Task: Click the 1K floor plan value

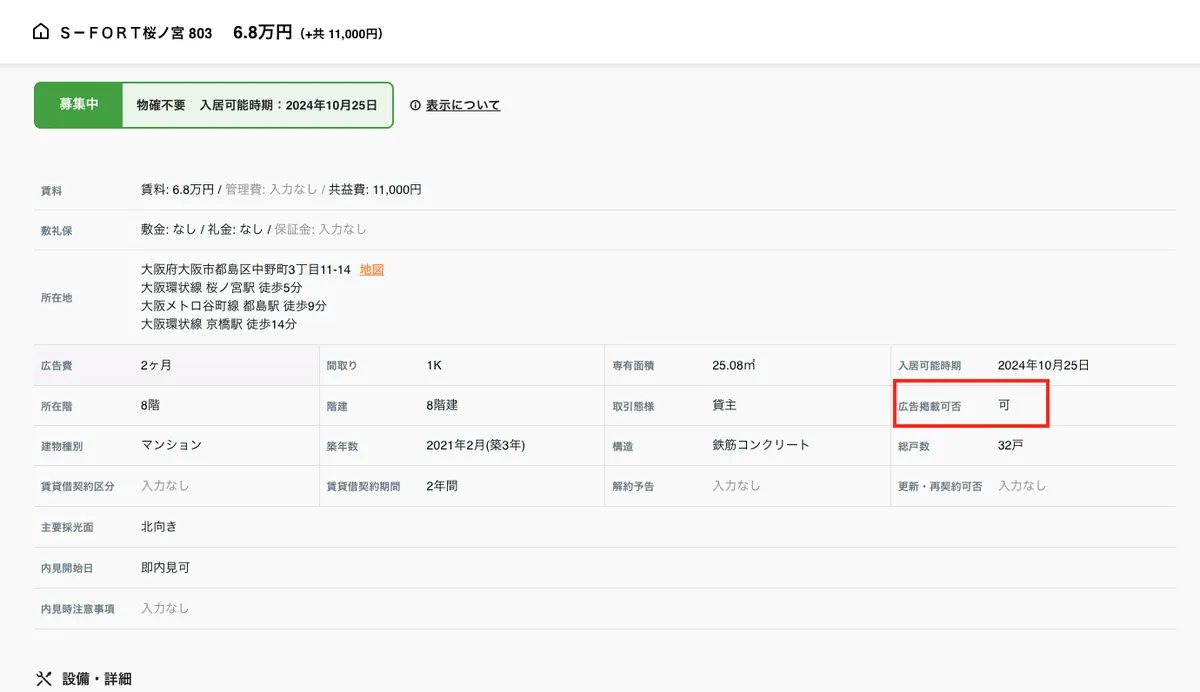Action: pos(434,365)
